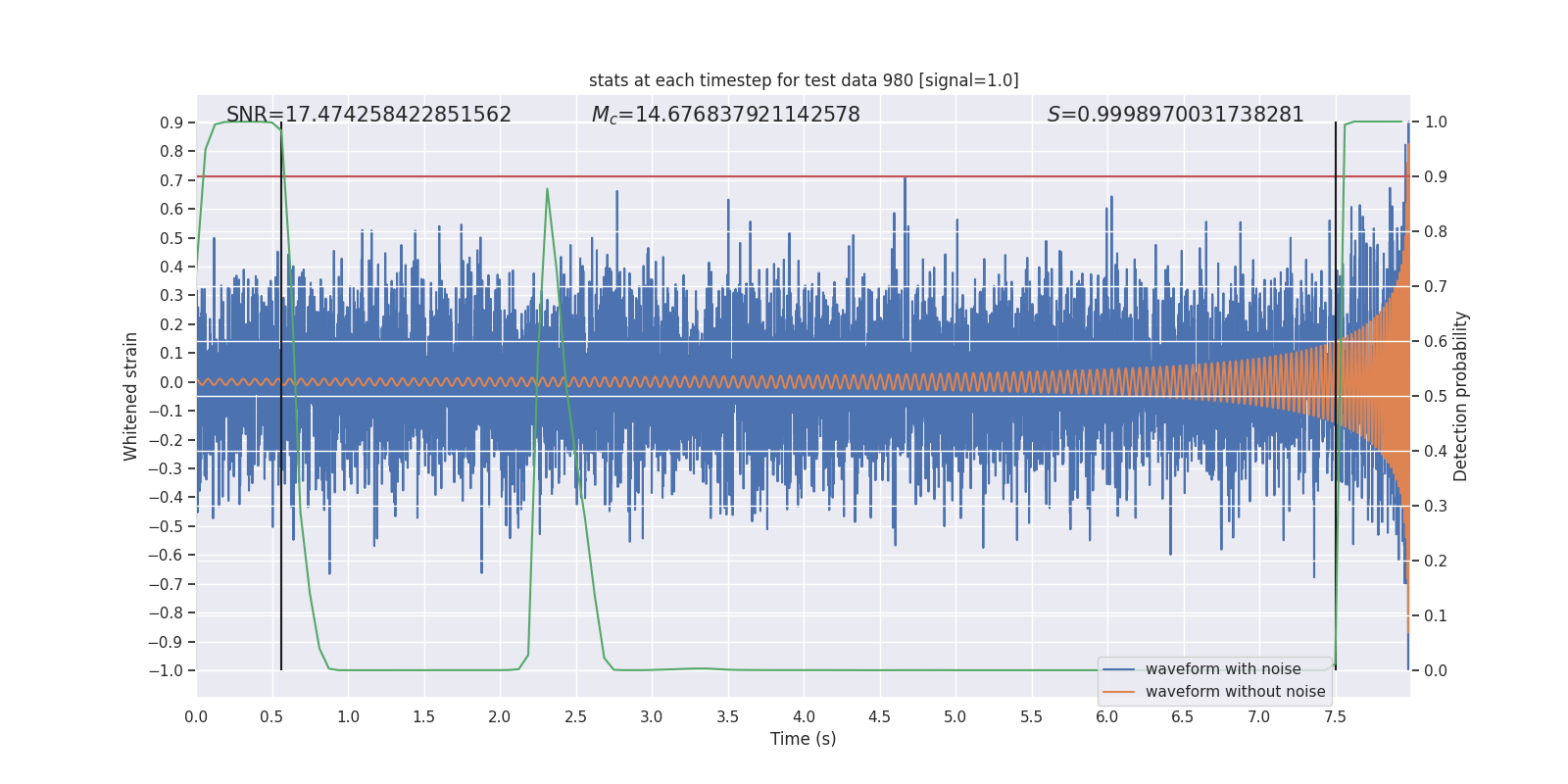Click legend entry 'waveform without noise'
The image size is (1568, 784).
(1236, 692)
